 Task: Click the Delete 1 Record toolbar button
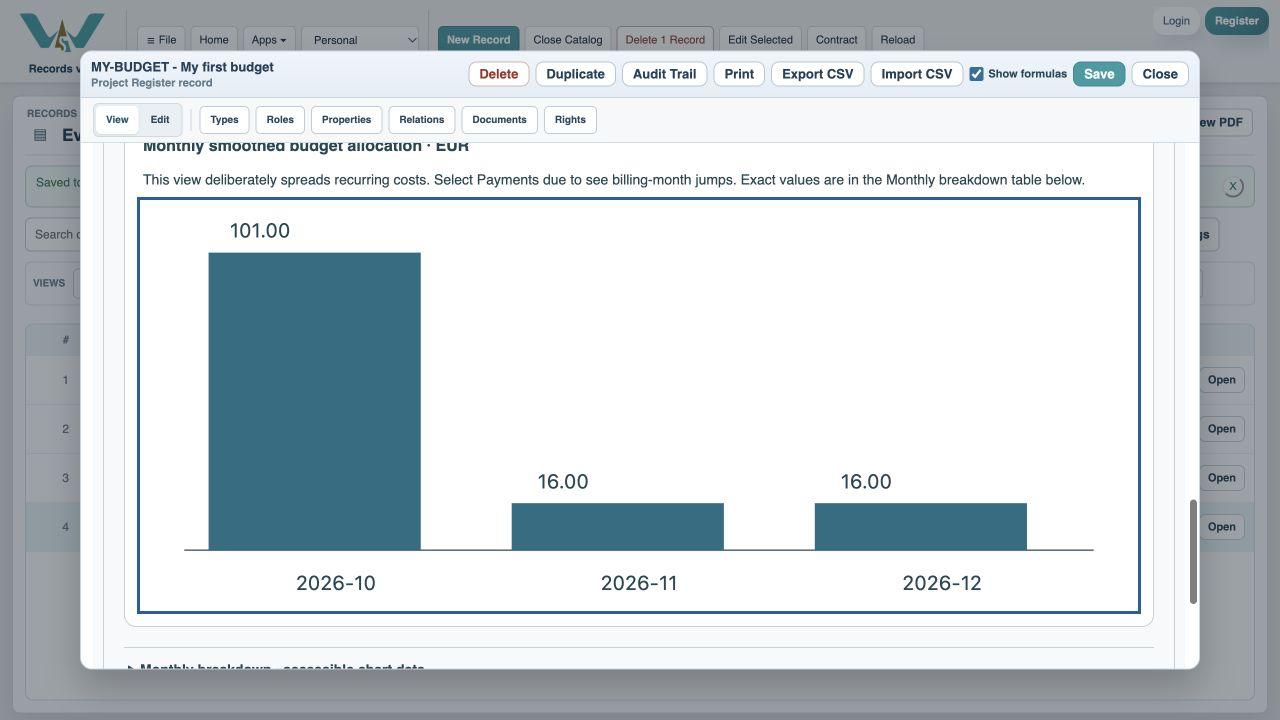665,40
